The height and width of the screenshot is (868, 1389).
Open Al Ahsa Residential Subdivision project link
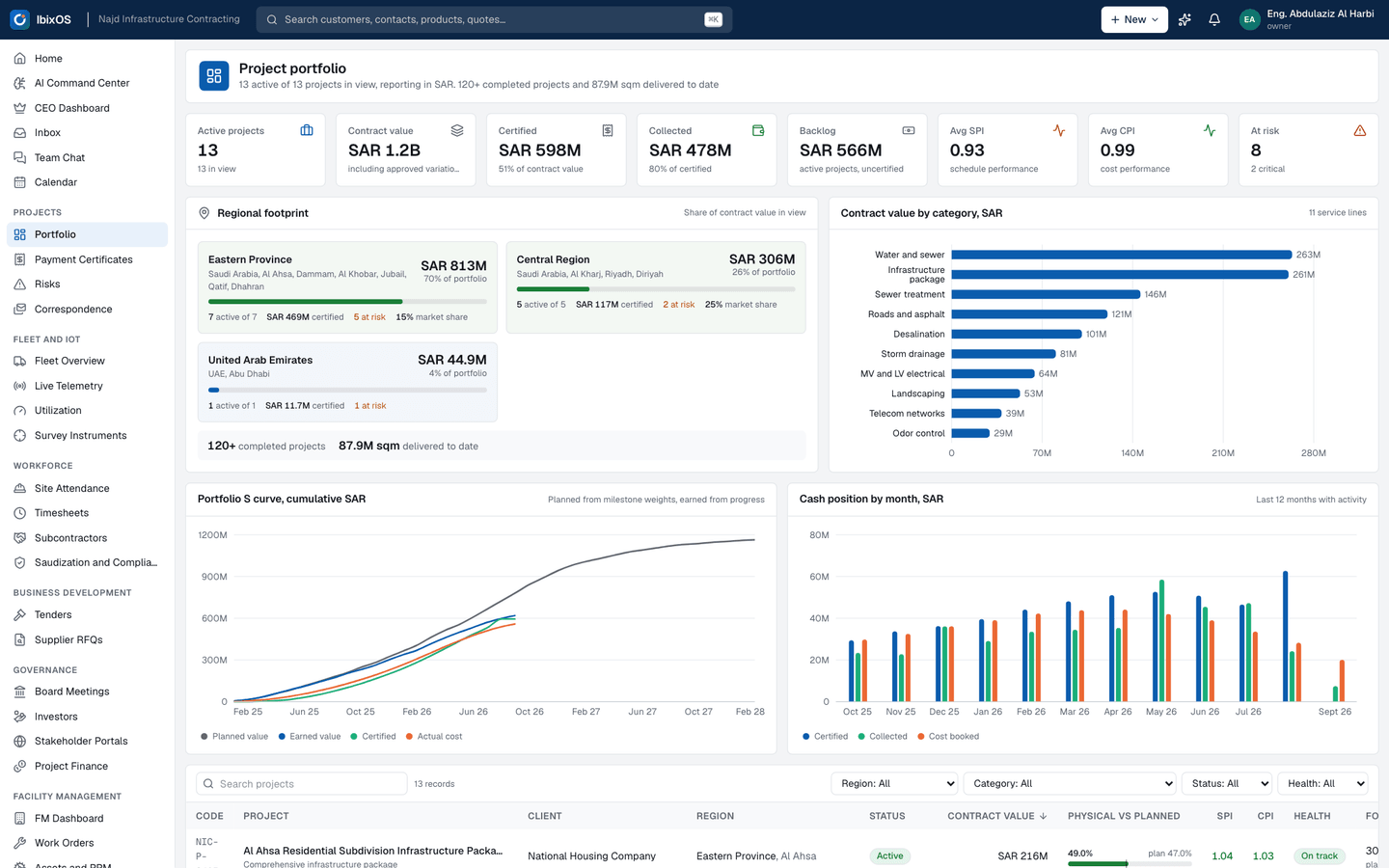tap(372, 851)
